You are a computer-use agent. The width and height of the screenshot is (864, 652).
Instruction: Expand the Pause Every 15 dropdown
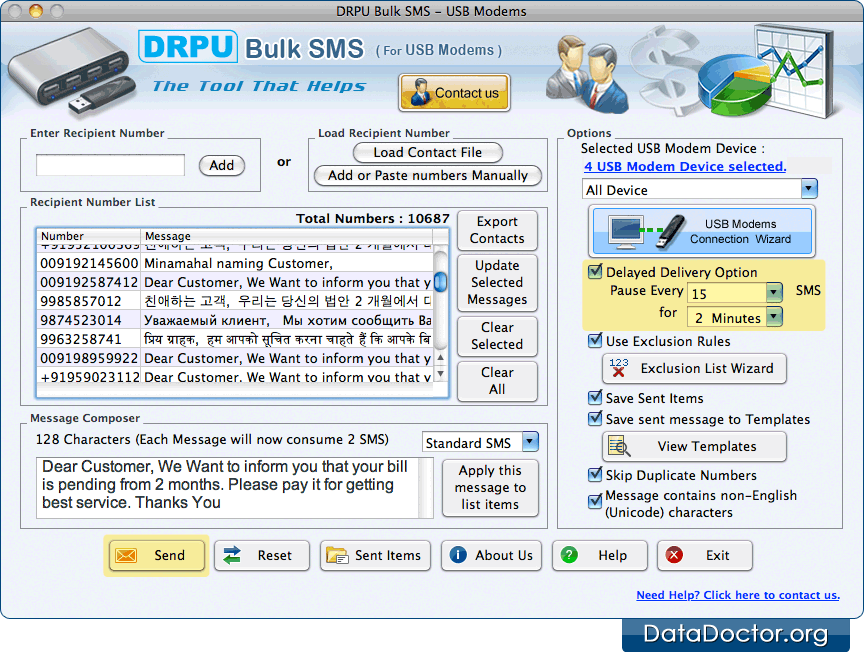[774, 292]
